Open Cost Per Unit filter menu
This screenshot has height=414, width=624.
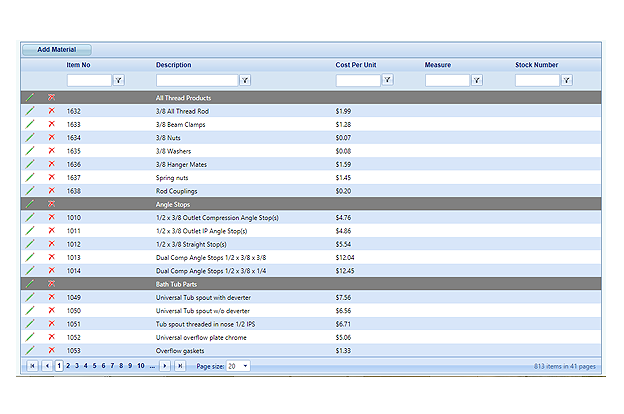tap(387, 80)
